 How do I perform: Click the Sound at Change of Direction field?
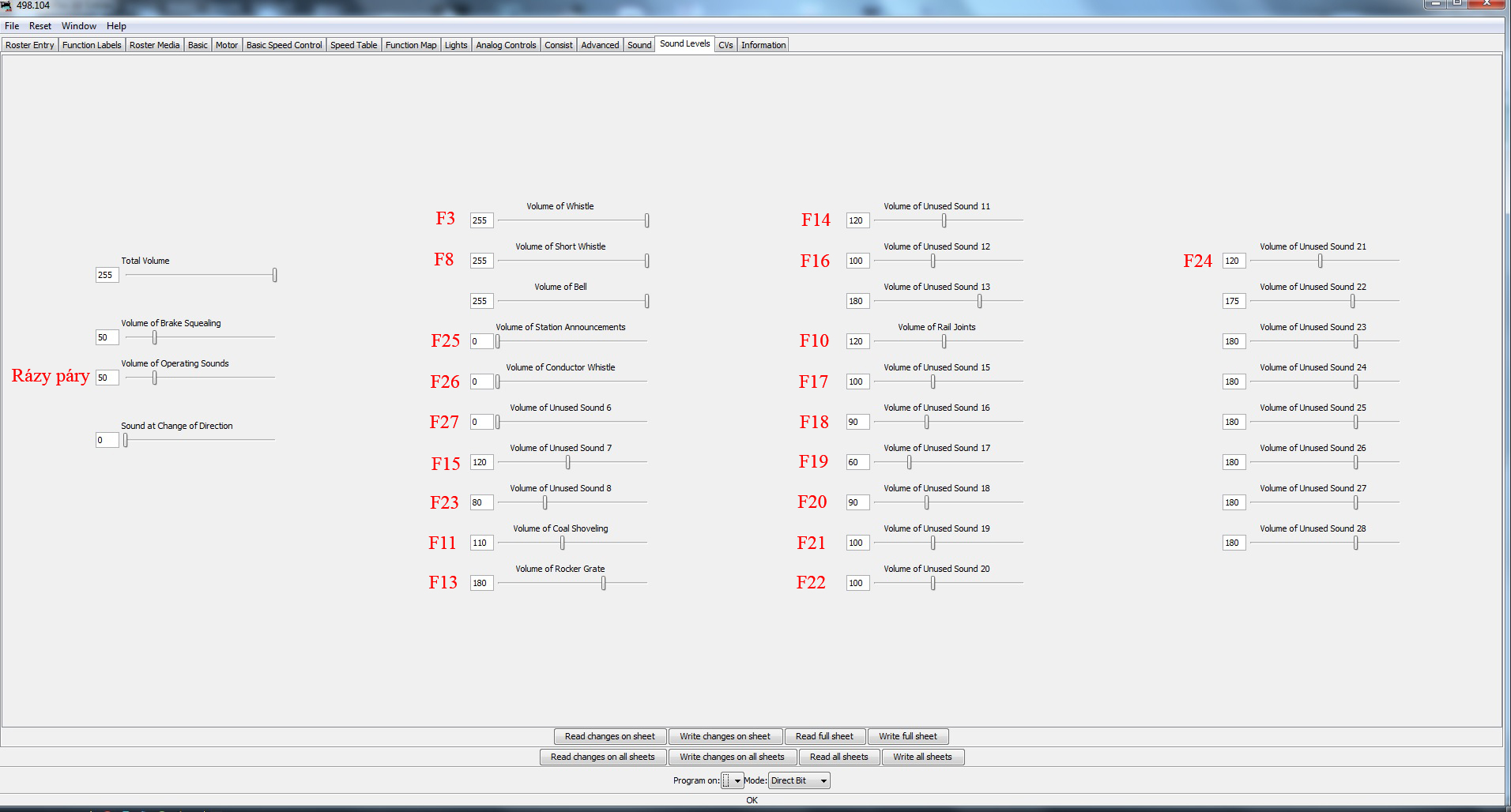pyautogui.click(x=107, y=440)
